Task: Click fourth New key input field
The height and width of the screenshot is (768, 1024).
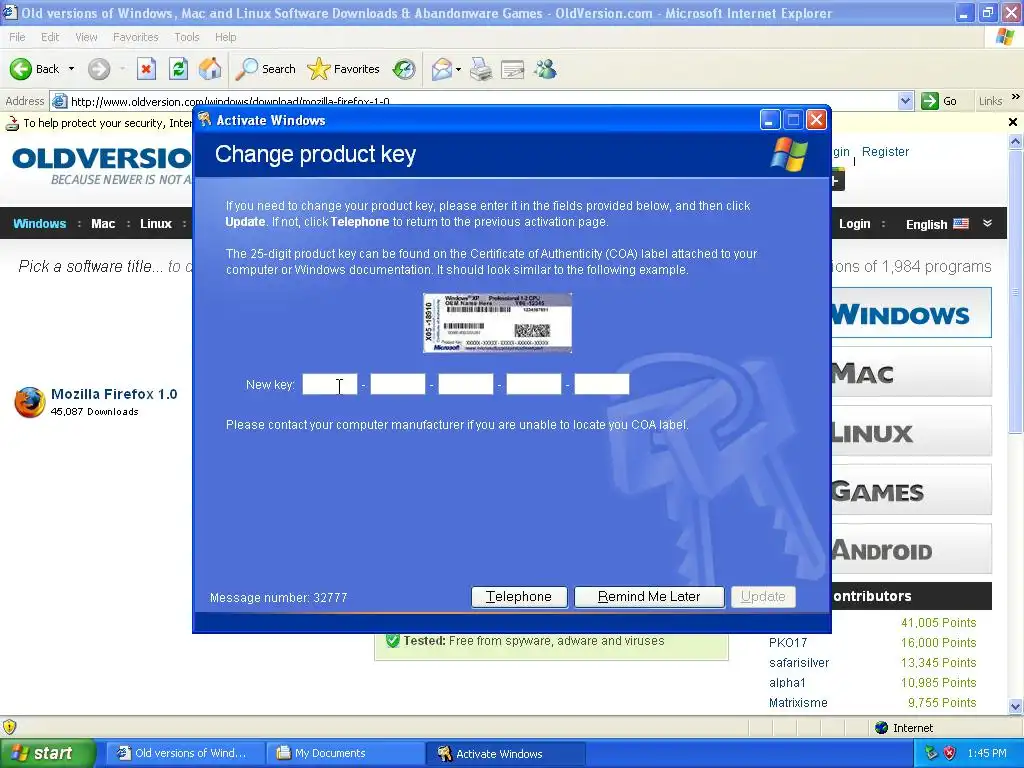Action: 534,384
